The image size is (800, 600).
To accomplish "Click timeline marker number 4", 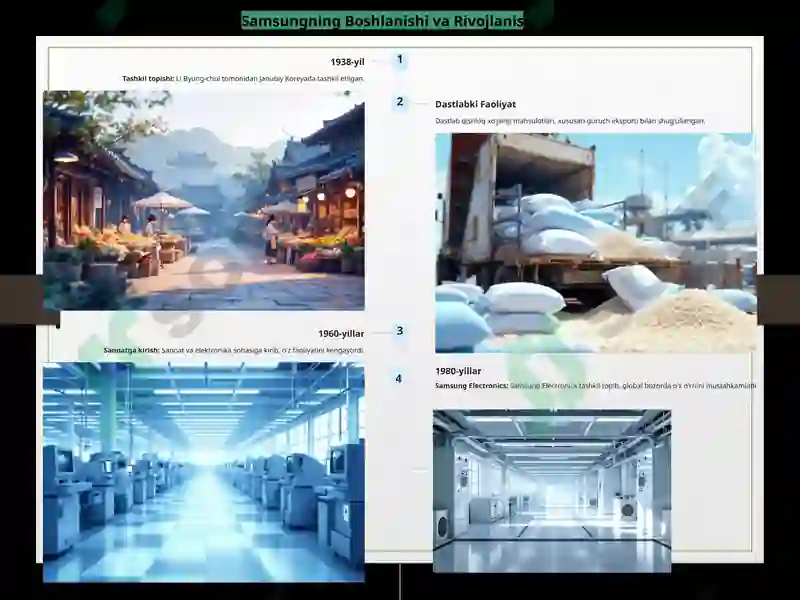I will click(398, 379).
